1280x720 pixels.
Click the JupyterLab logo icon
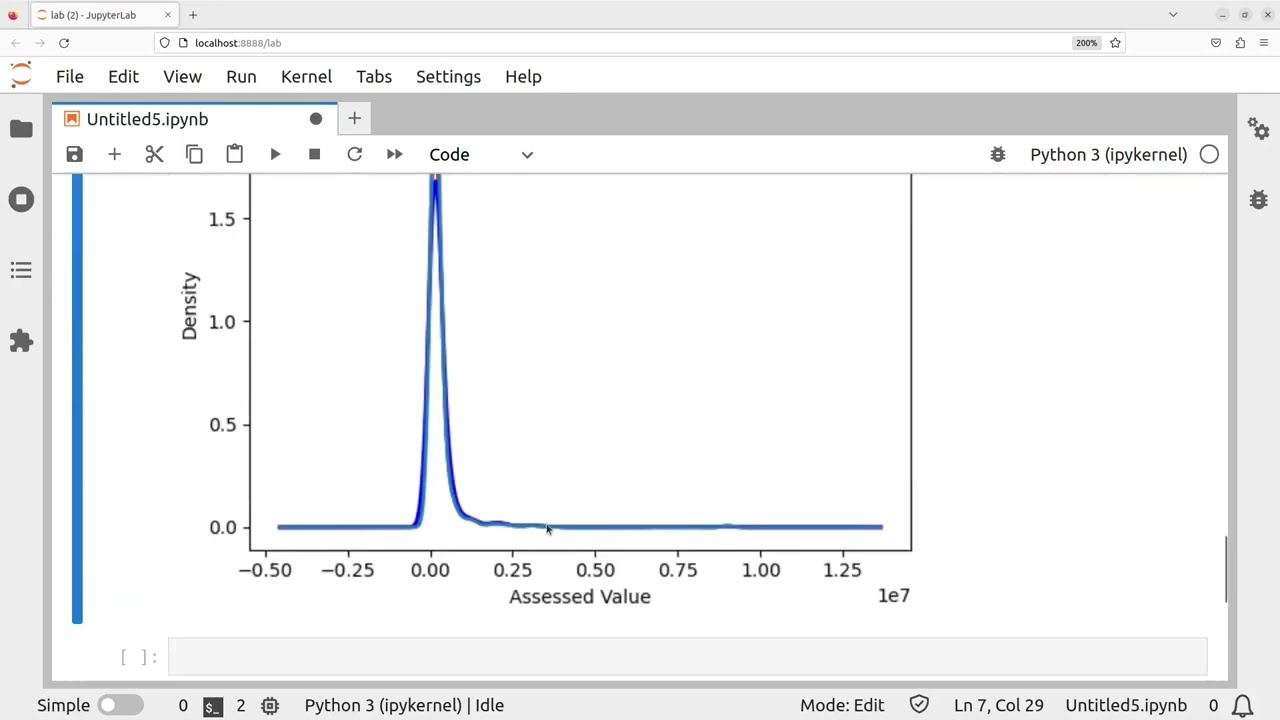pos(21,76)
